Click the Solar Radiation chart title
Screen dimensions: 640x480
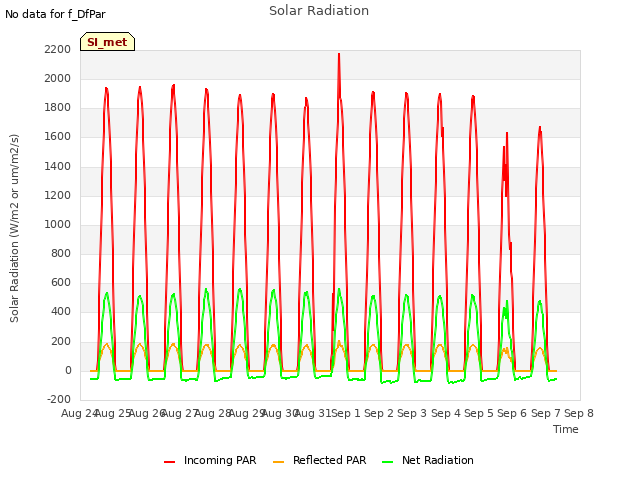click(319, 11)
